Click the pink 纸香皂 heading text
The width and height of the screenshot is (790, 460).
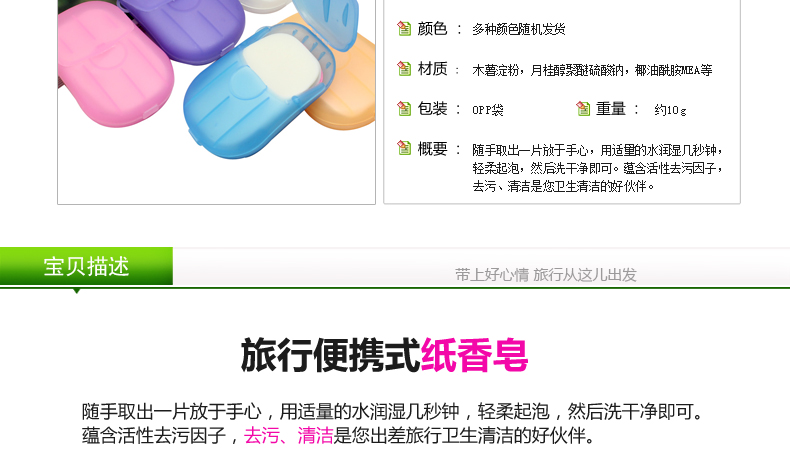(x=474, y=355)
